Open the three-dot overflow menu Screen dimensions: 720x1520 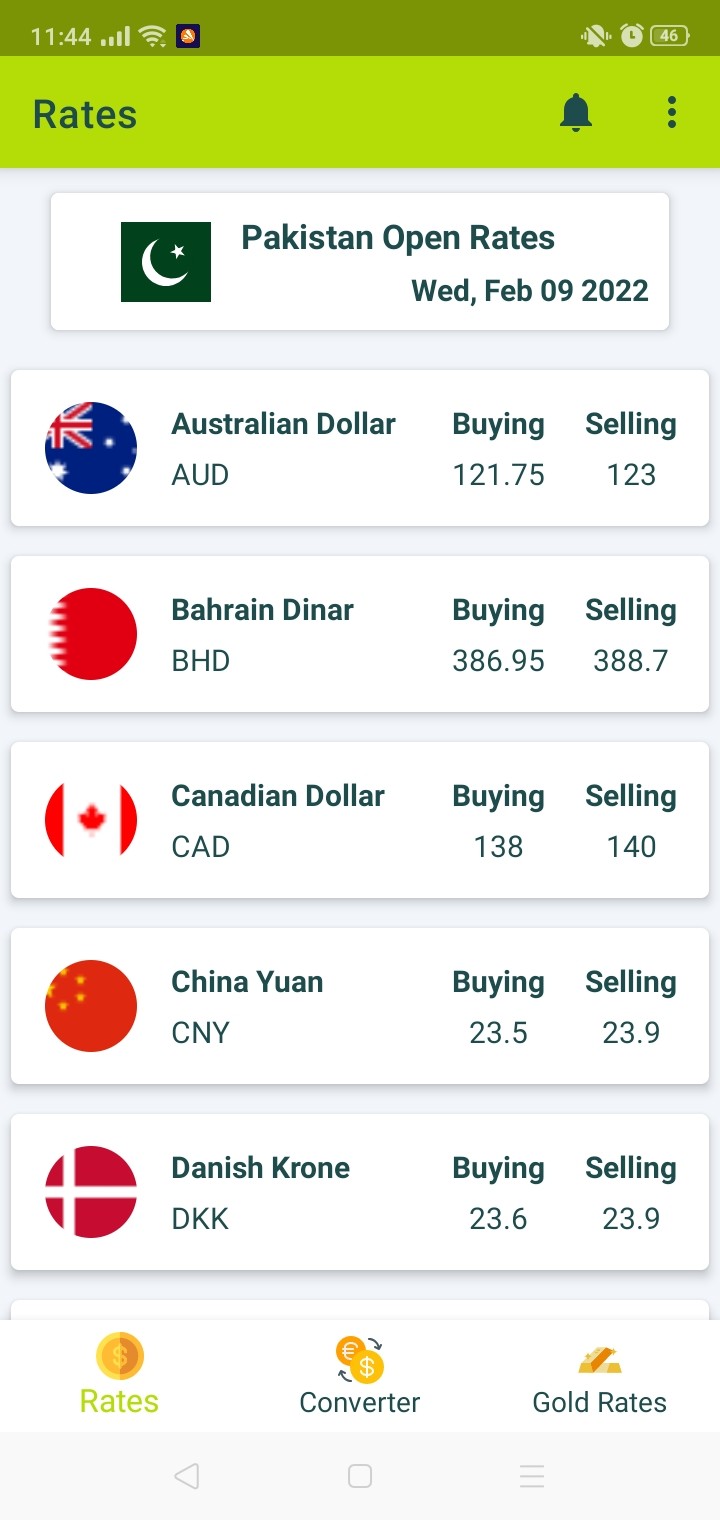pyautogui.click(x=672, y=113)
